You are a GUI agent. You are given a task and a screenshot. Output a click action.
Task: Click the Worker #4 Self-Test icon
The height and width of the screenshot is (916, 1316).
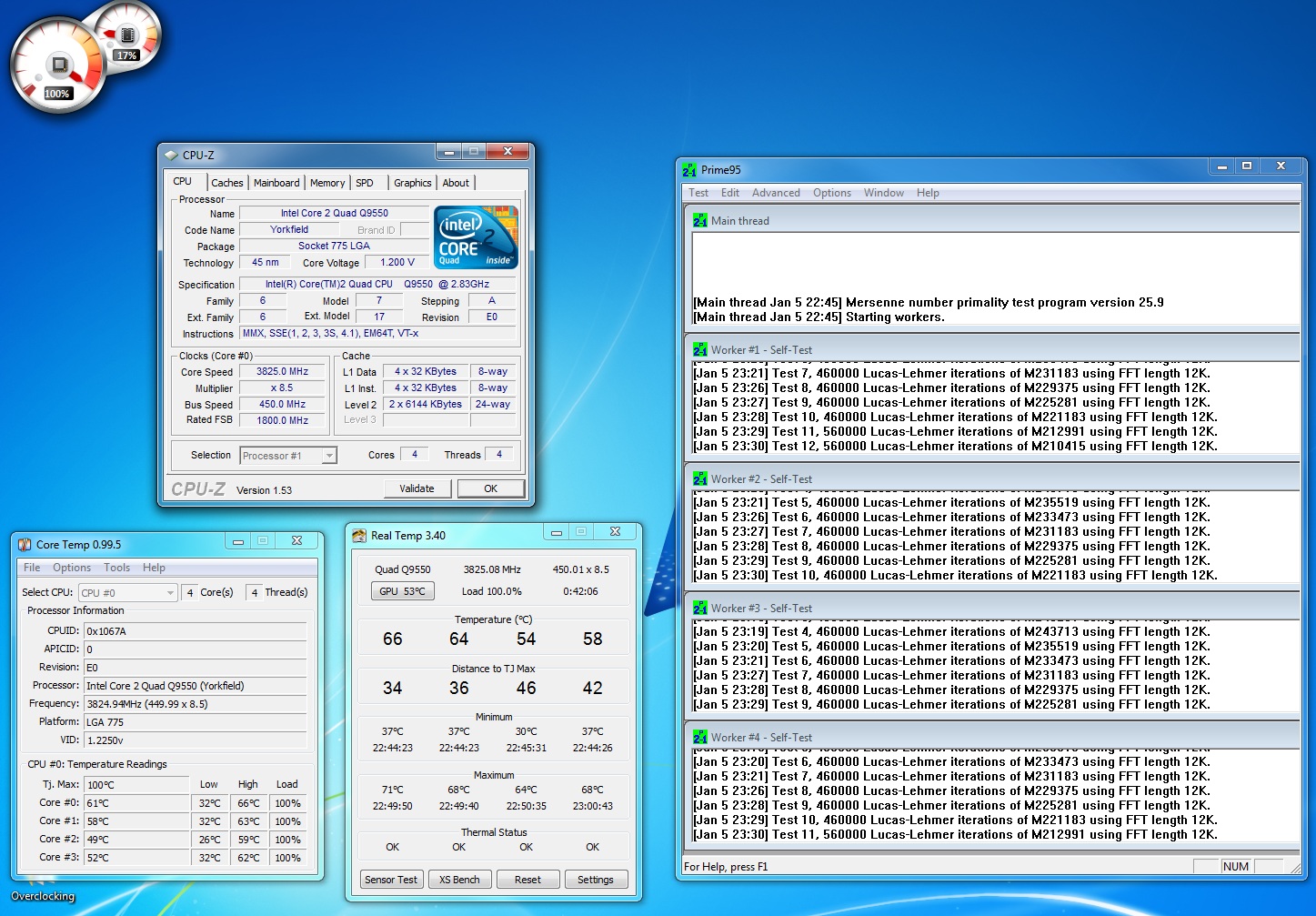pos(699,738)
